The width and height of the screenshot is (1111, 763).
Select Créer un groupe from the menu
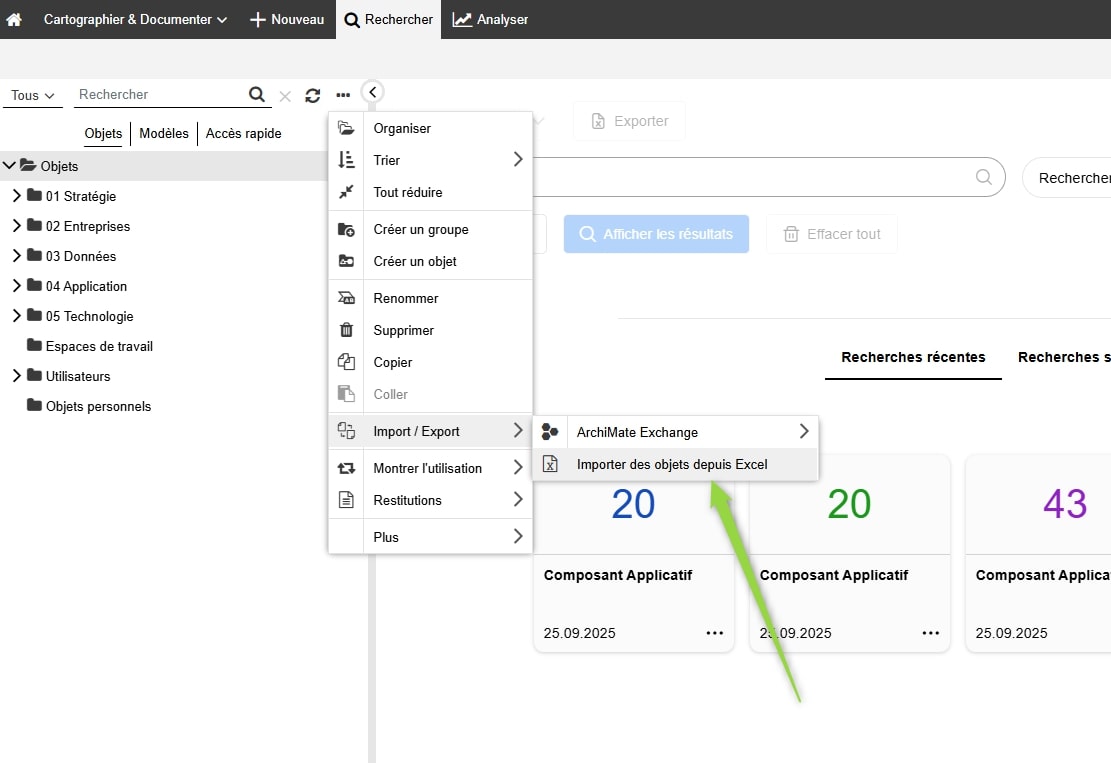[420, 229]
